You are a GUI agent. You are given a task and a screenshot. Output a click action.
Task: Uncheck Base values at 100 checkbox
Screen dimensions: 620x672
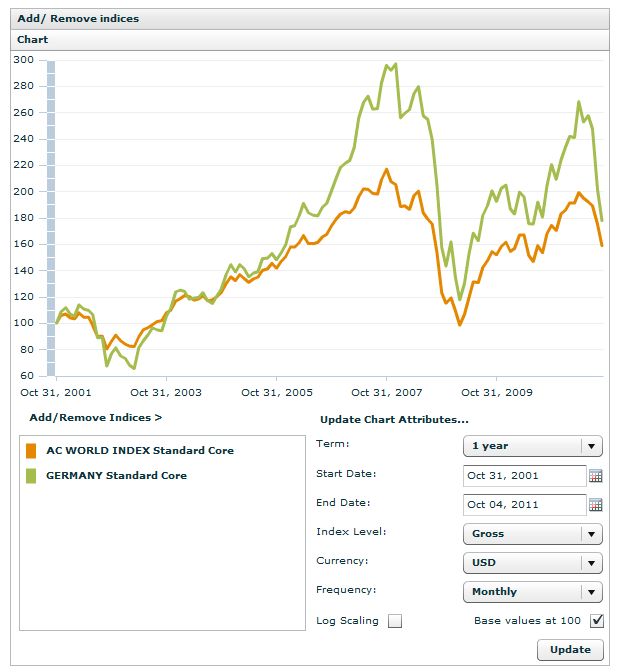tap(597, 621)
